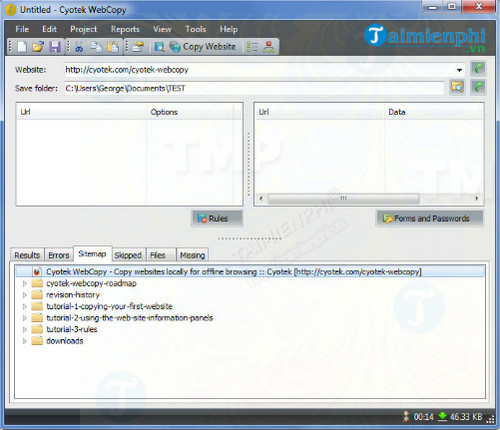Select the downloads tree item

[65, 341]
